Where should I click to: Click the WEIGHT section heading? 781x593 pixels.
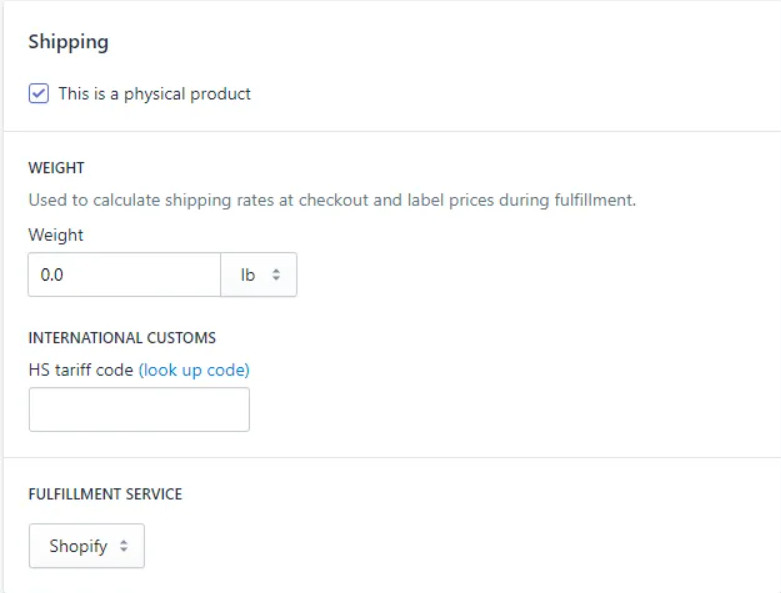click(x=56, y=168)
